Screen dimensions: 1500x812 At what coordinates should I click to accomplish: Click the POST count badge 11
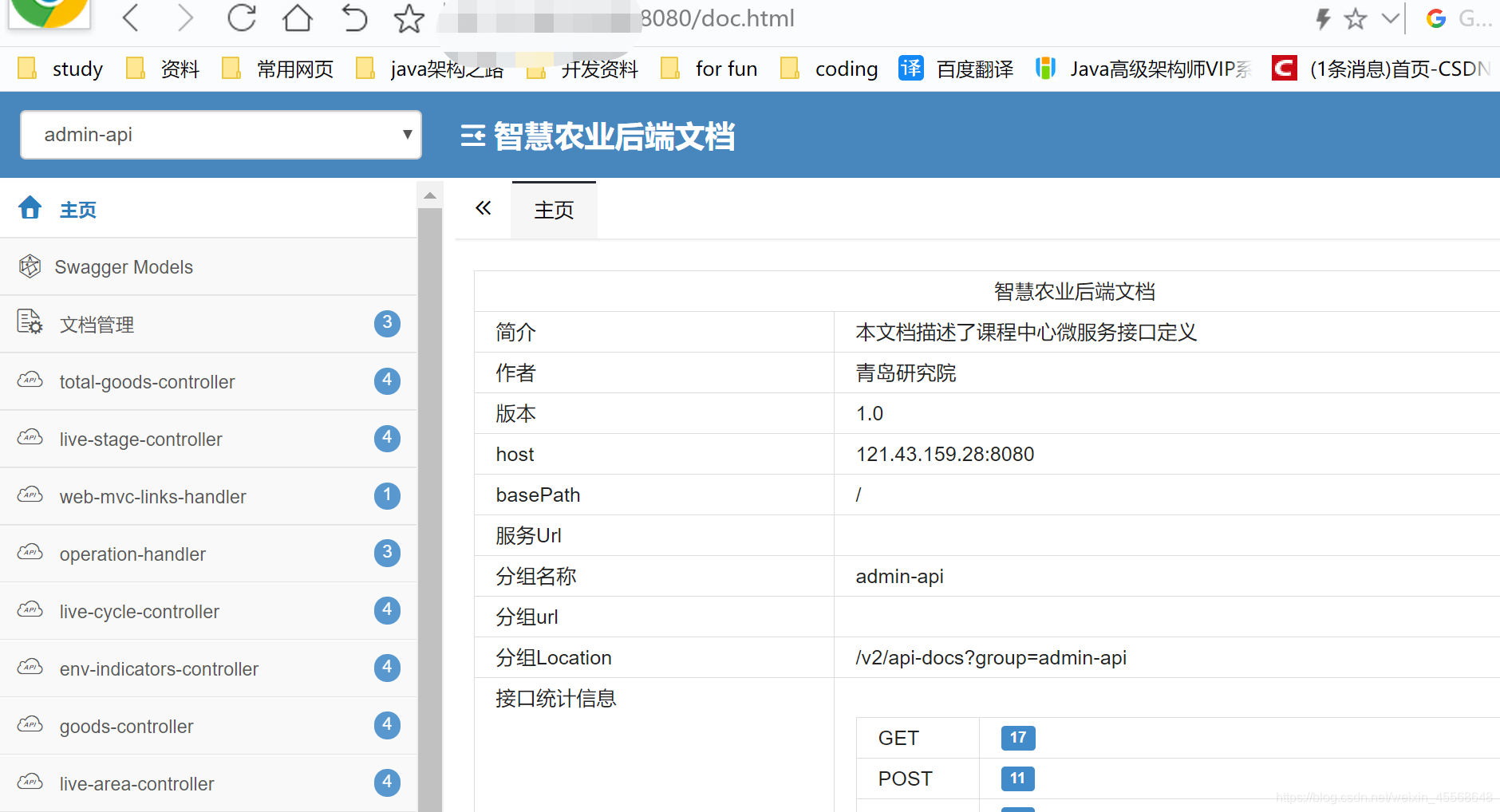[1018, 778]
